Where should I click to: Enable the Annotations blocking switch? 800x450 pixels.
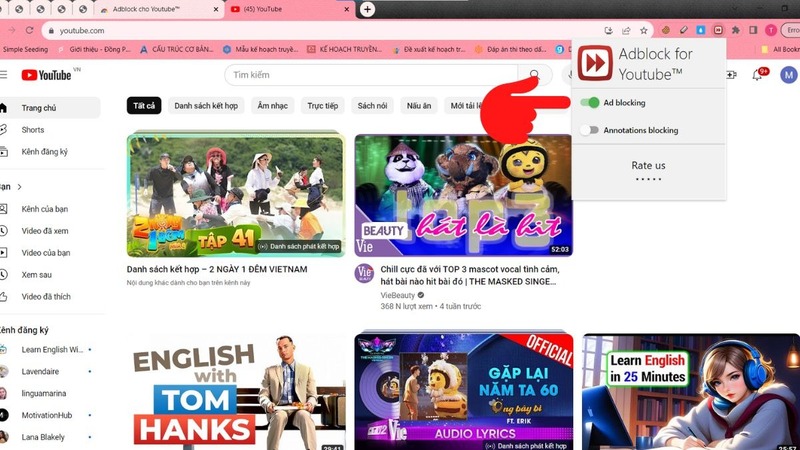pyautogui.click(x=589, y=130)
